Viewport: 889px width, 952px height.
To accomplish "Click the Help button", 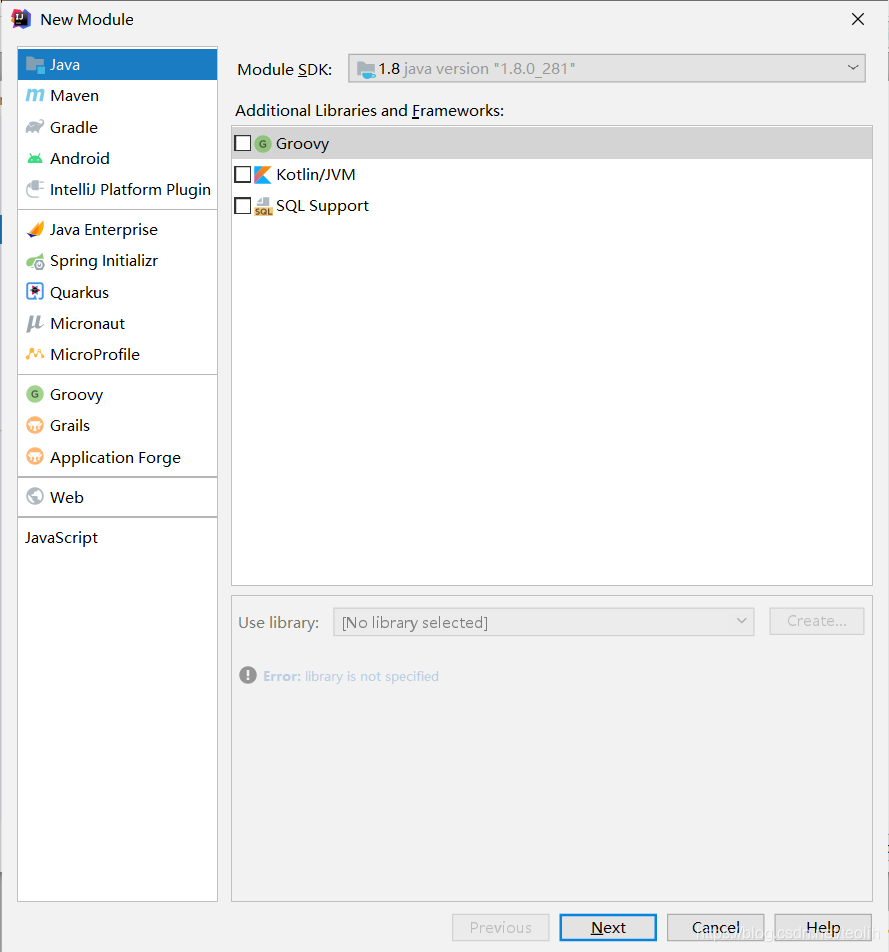I will point(822,927).
